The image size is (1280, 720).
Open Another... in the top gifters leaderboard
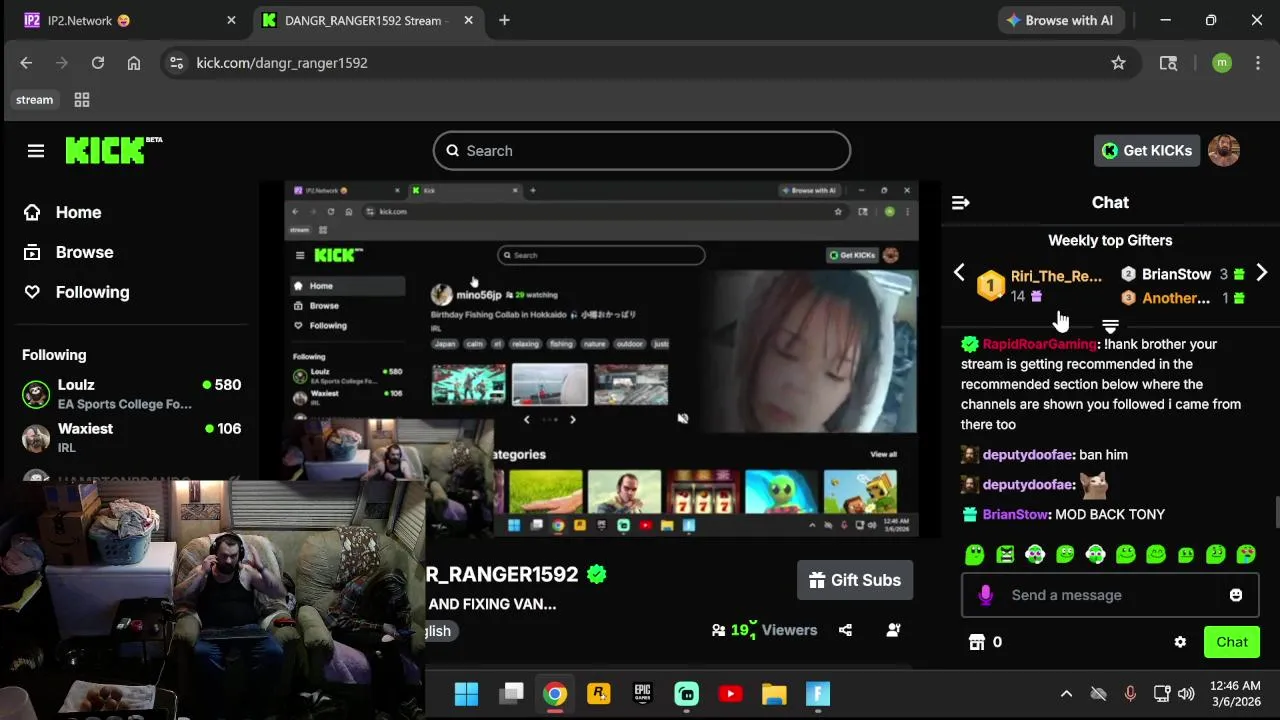click(1176, 298)
